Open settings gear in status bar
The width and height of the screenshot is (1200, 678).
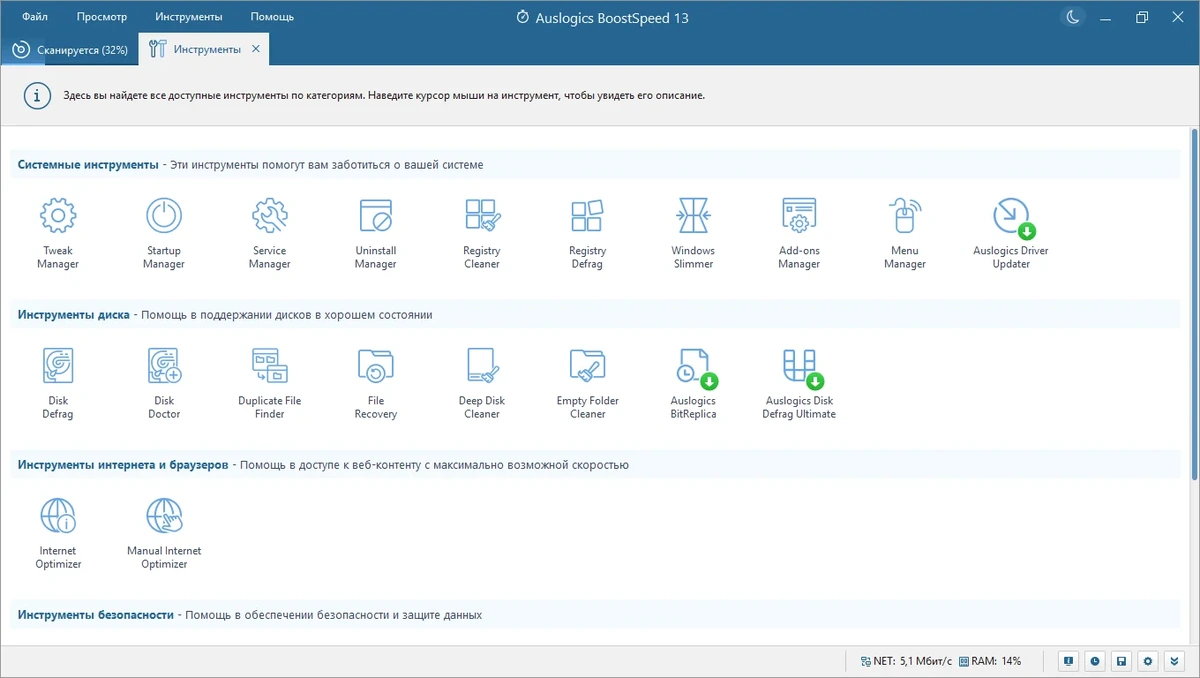(x=1149, y=661)
